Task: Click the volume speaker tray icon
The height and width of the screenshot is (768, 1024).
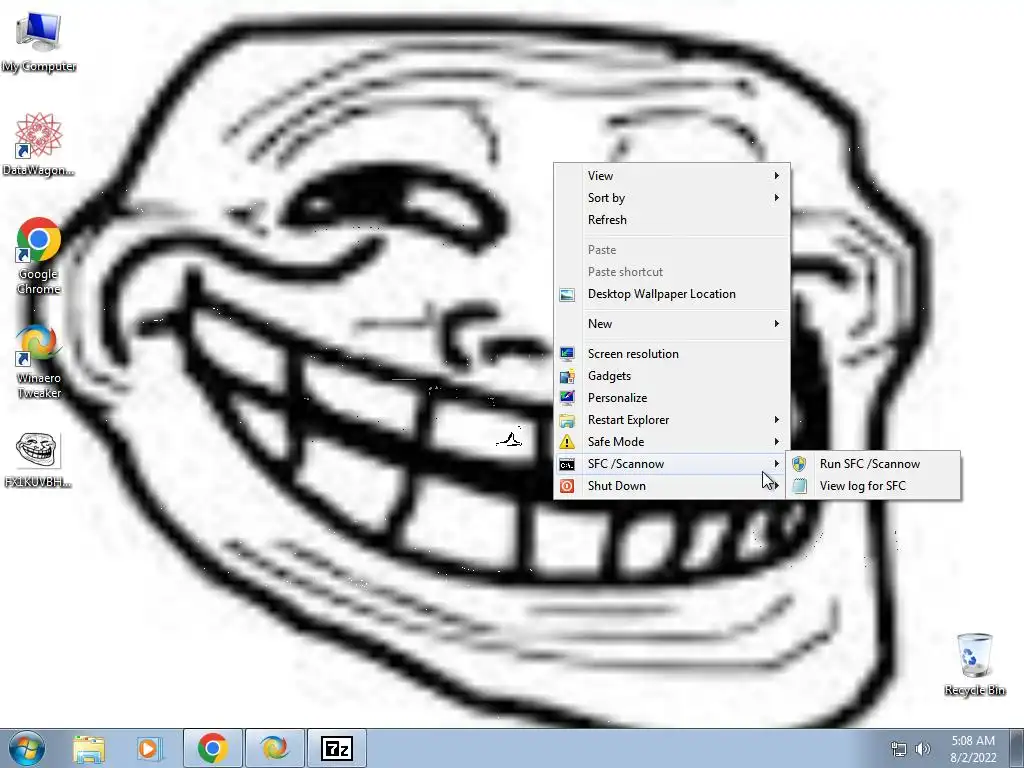Action: coord(922,749)
